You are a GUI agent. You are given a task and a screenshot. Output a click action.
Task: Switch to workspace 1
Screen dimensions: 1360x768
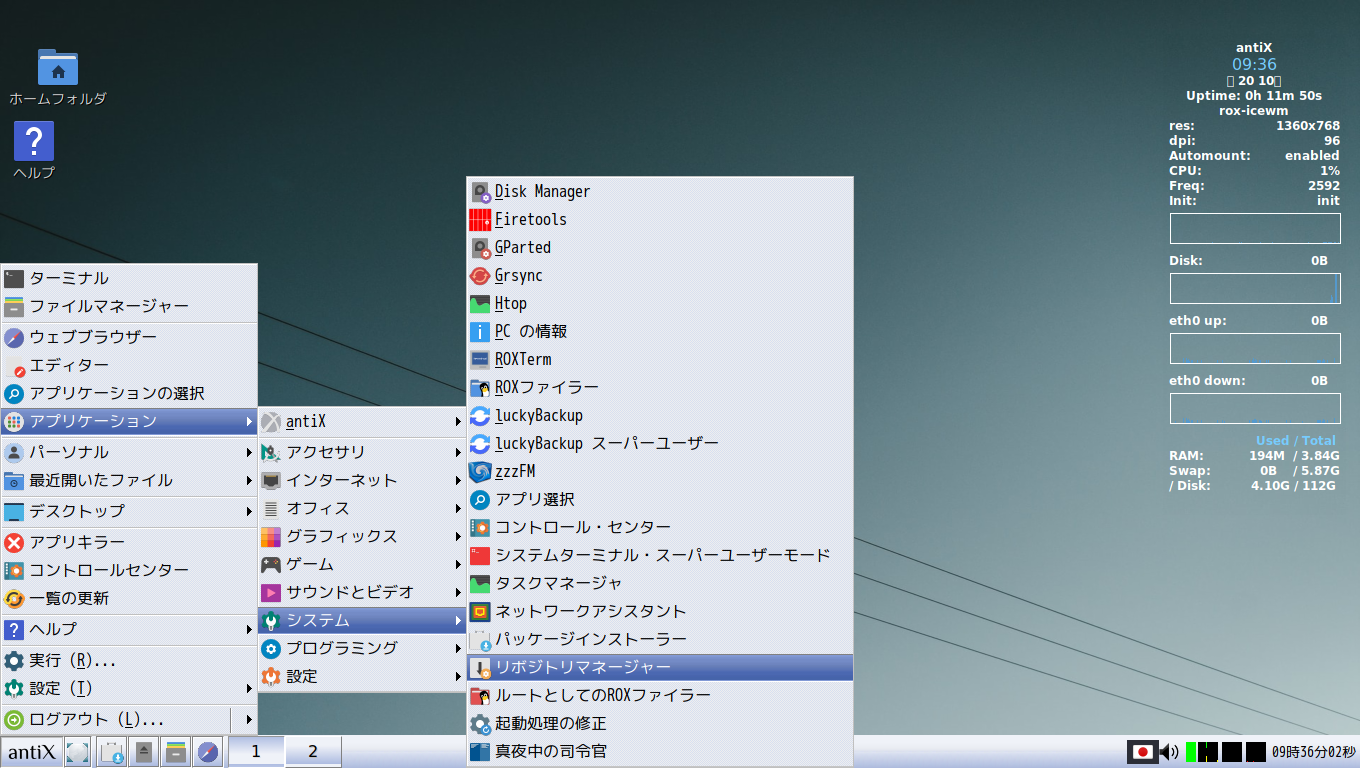(256, 752)
